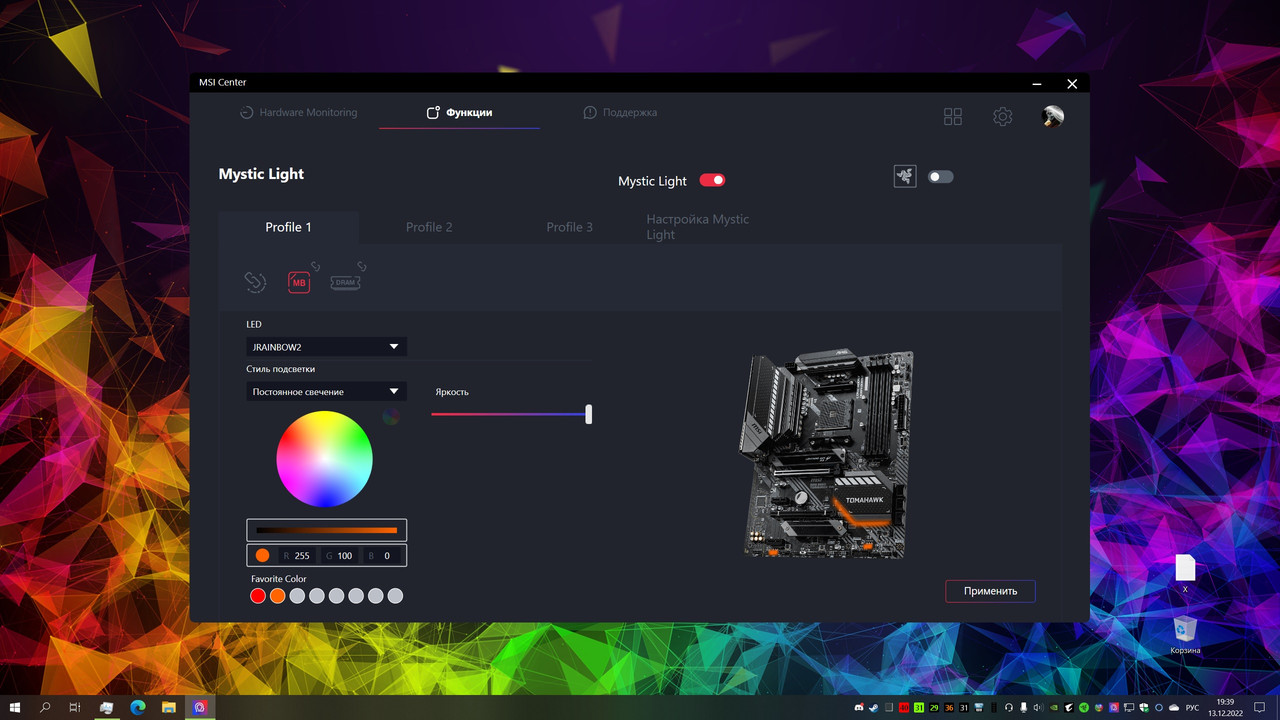Select the orange favorite color
This screenshot has height=720, width=1280.
[278, 596]
